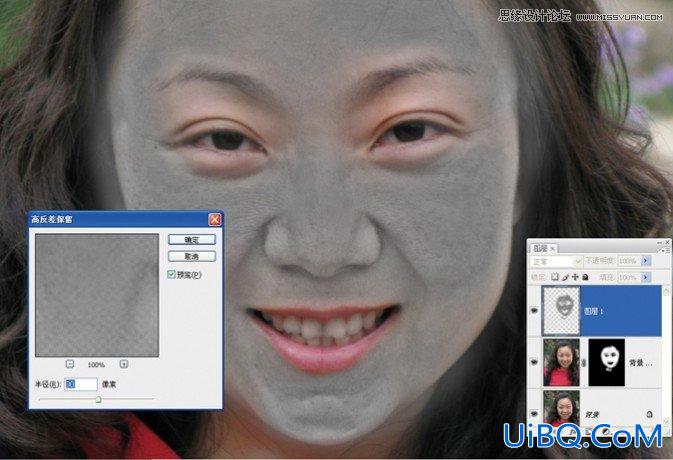Click the mask link chain icon

pyautogui.click(x=584, y=363)
